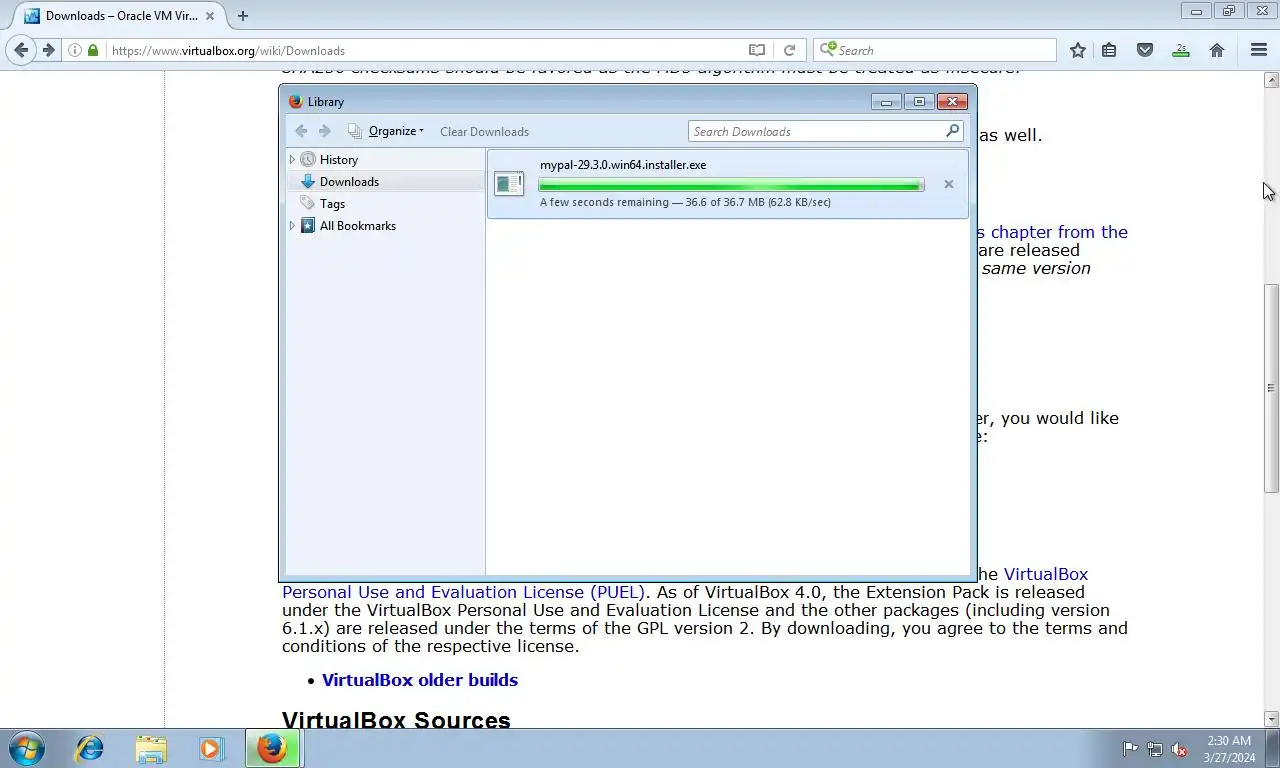Click mypal-29.3.0.win64.installer.exe file name
1280x768 pixels.
coord(623,165)
